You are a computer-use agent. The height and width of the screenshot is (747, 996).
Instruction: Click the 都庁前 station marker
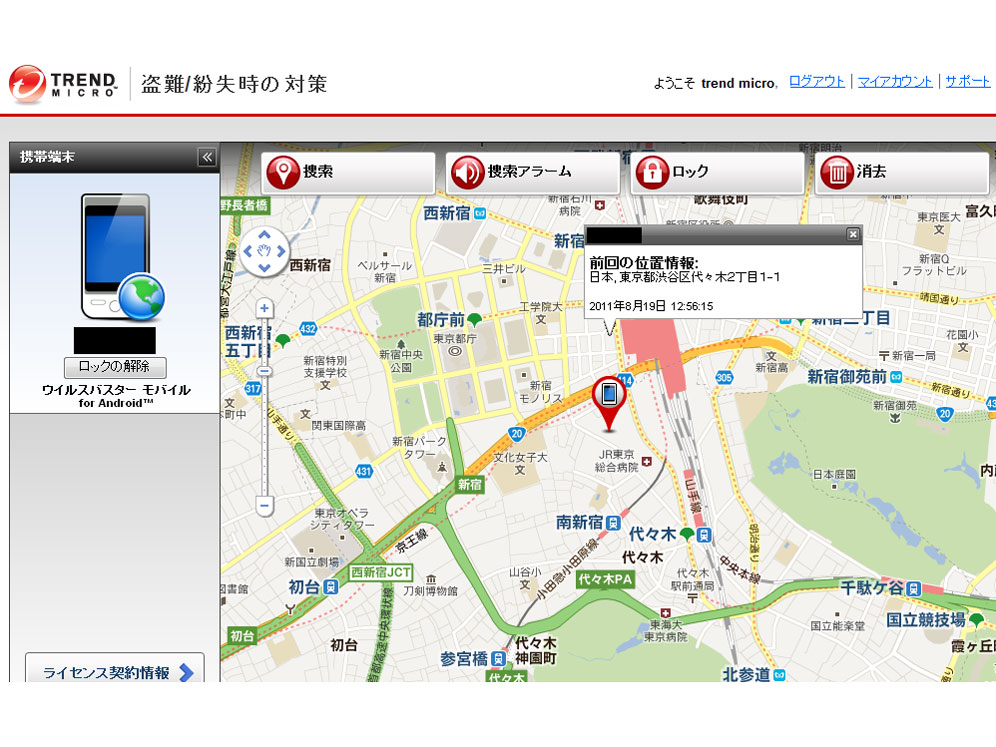474,320
